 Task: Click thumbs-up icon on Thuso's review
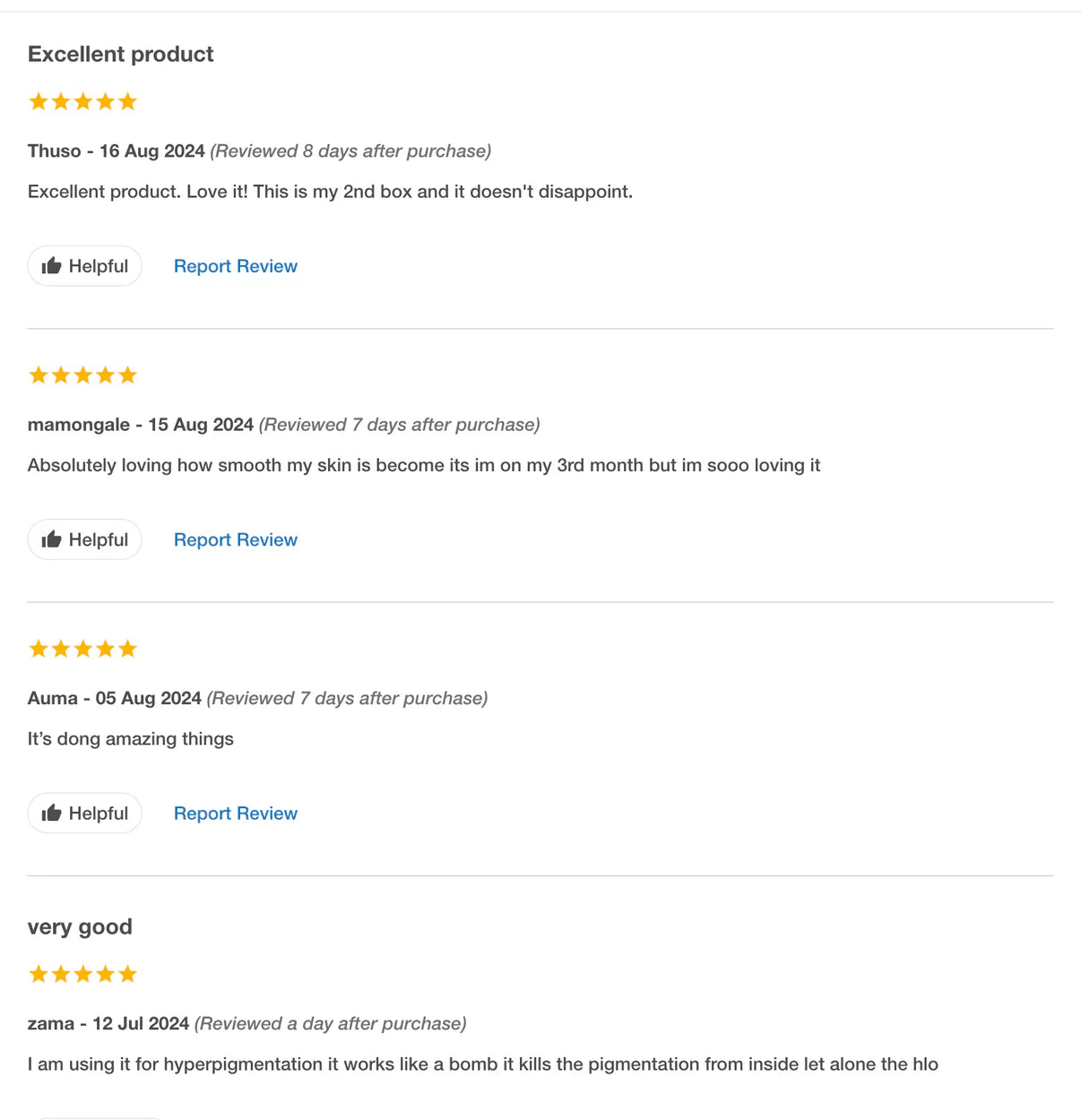point(52,266)
